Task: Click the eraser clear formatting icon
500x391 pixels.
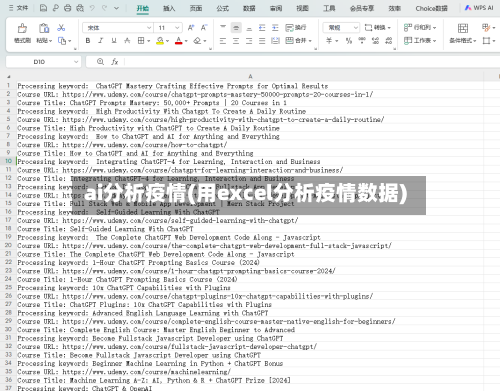Action: (197, 41)
